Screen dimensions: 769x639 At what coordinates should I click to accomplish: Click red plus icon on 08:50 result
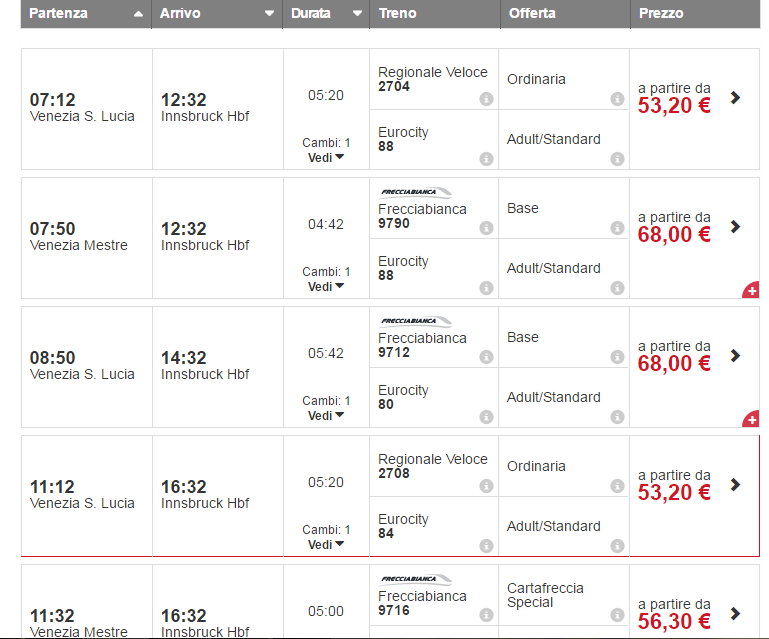pos(751,420)
